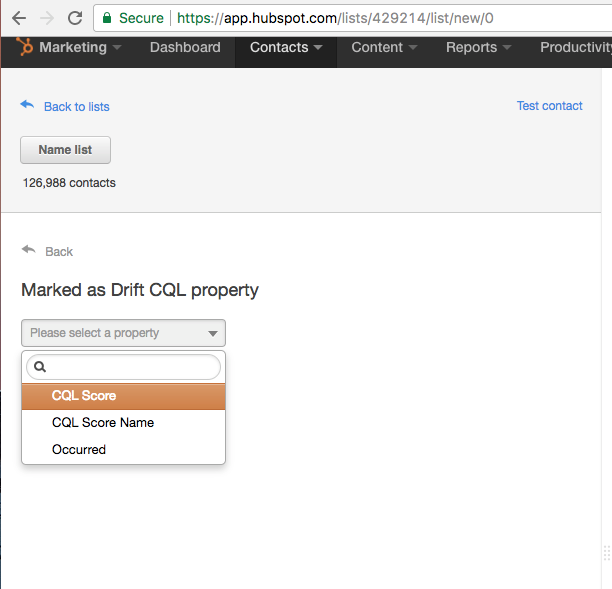Click the '126,988 contacts' count text

(69, 183)
